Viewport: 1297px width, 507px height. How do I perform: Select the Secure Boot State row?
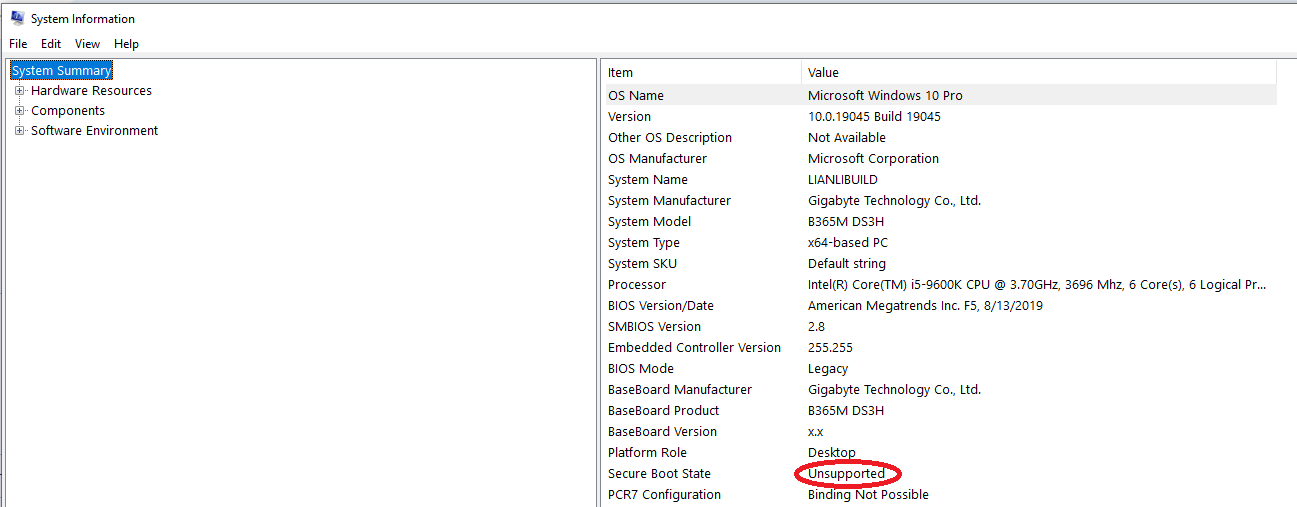pyautogui.click(x=940, y=474)
